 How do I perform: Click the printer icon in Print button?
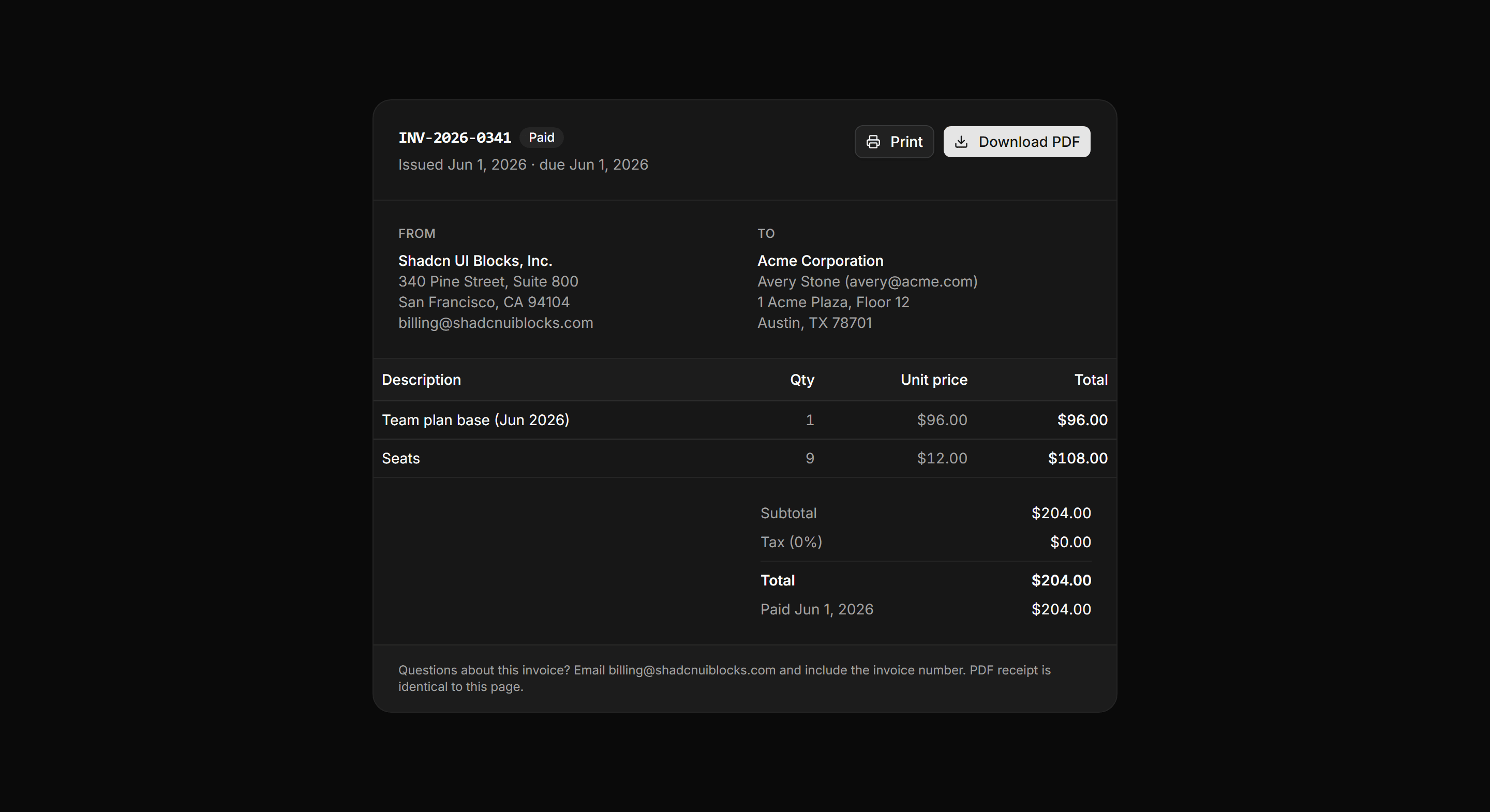click(873, 142)
